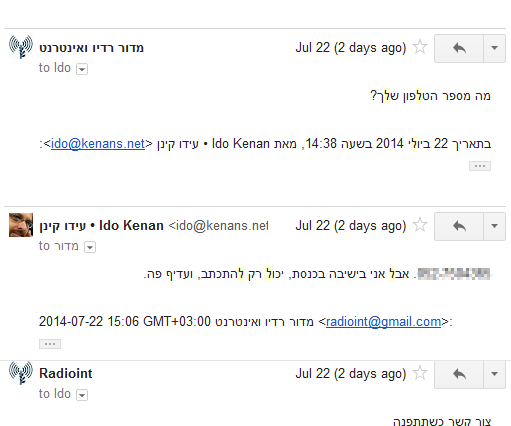The width and height of the screenshot is (511, 426).
Task: Open more options next to first reply button
Action: pos(495,48)
